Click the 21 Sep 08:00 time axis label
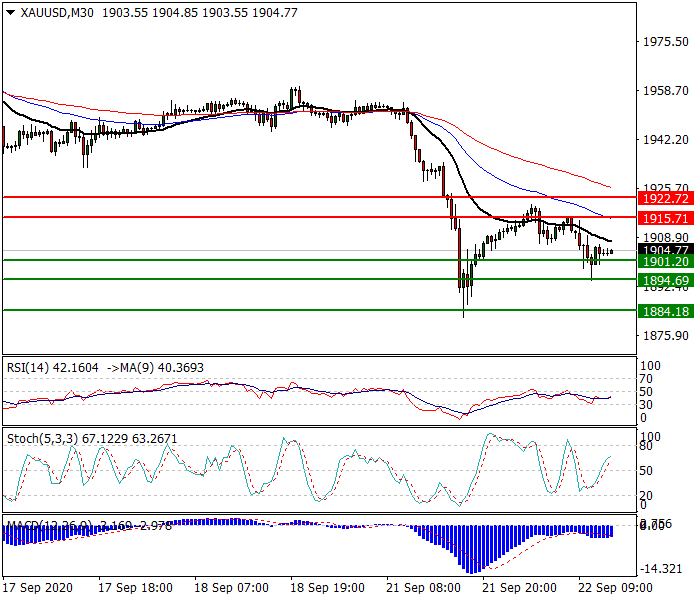The height and width of the screenshot is (600, 700). pyautogui.click(x=423, y=588)
